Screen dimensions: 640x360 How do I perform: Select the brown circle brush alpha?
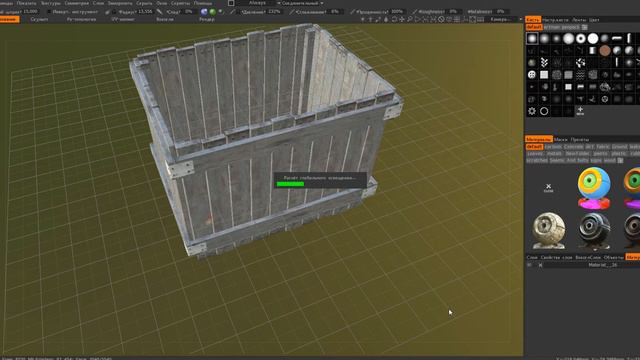[x=605, y=51]
